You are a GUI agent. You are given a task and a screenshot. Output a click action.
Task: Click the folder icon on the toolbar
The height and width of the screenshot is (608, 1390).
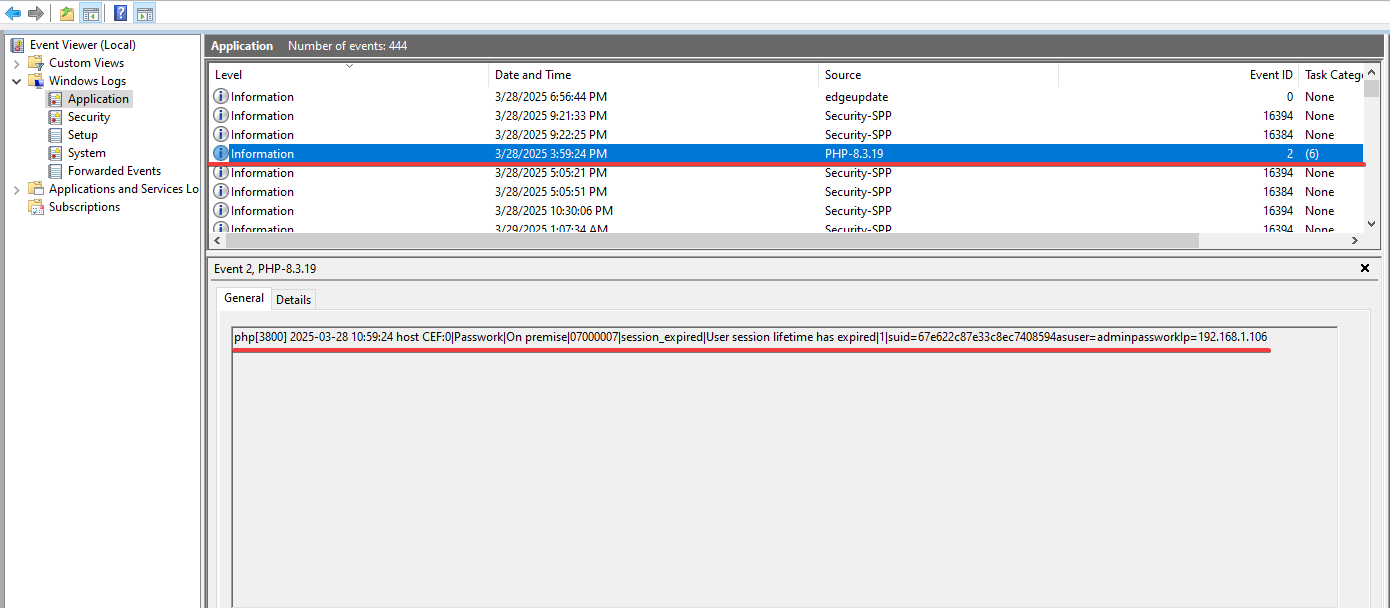coord(65,12)
